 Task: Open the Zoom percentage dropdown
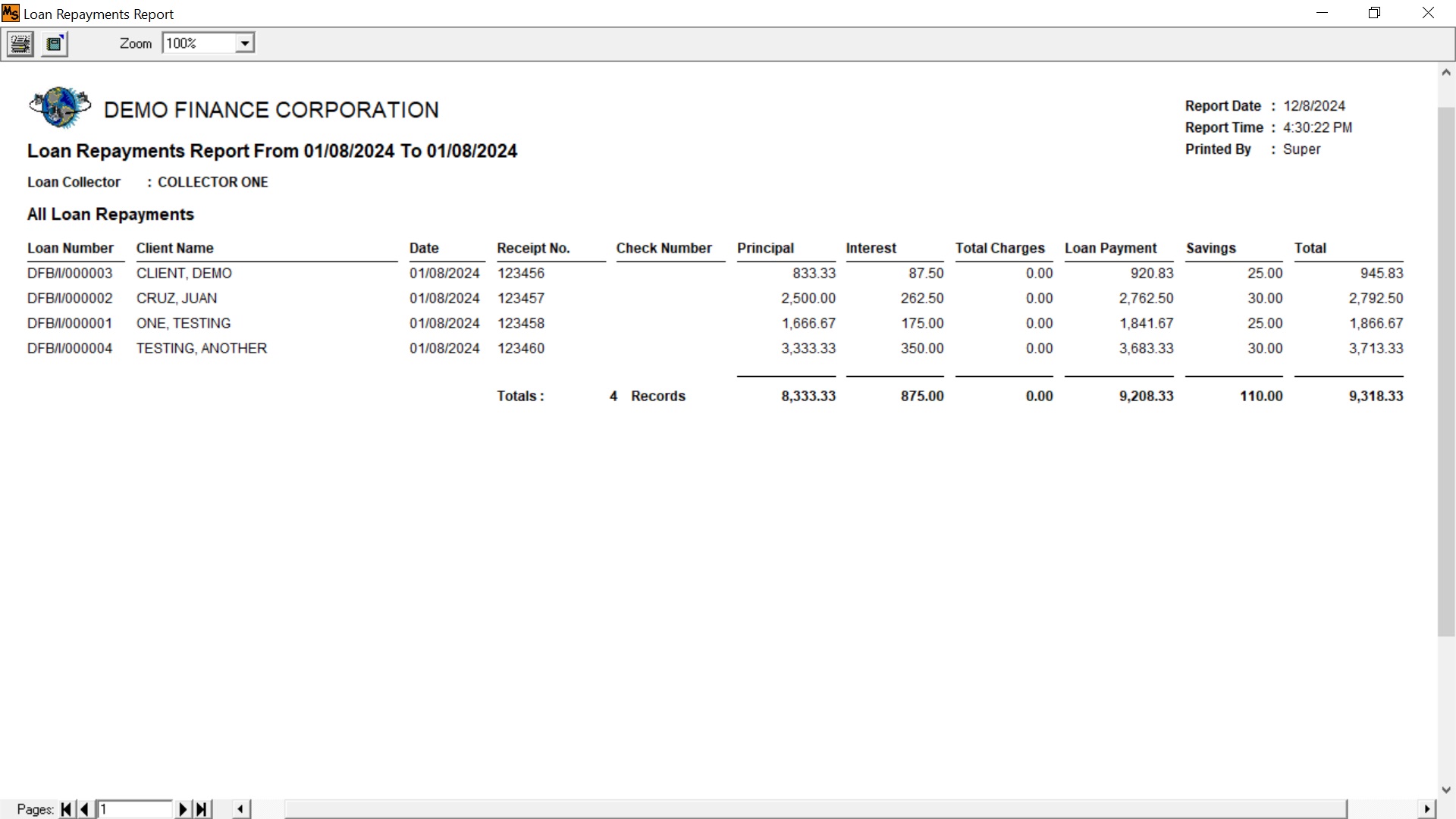(244, 43)
